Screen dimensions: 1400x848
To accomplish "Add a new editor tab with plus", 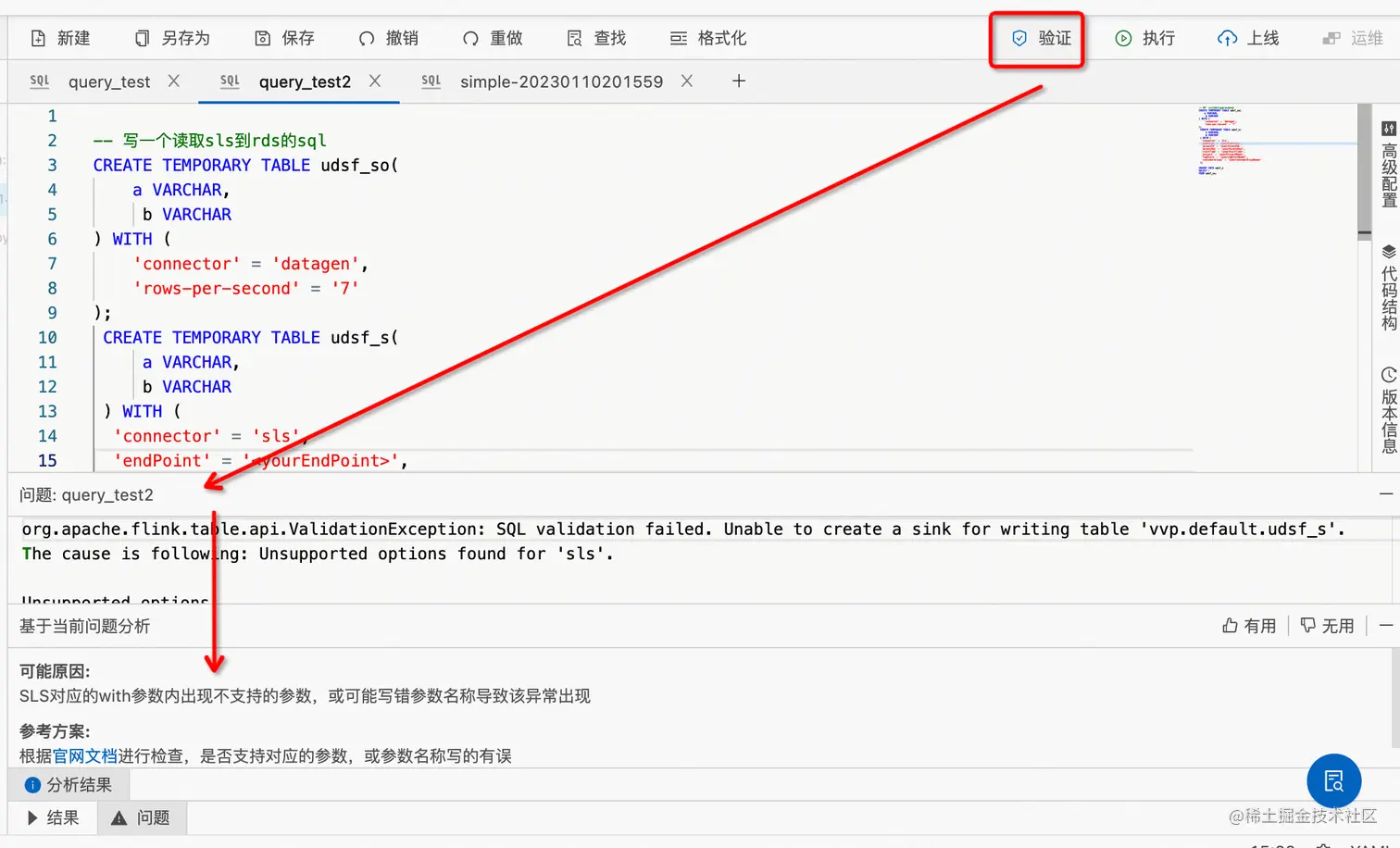I will click(x=739, y=81).
